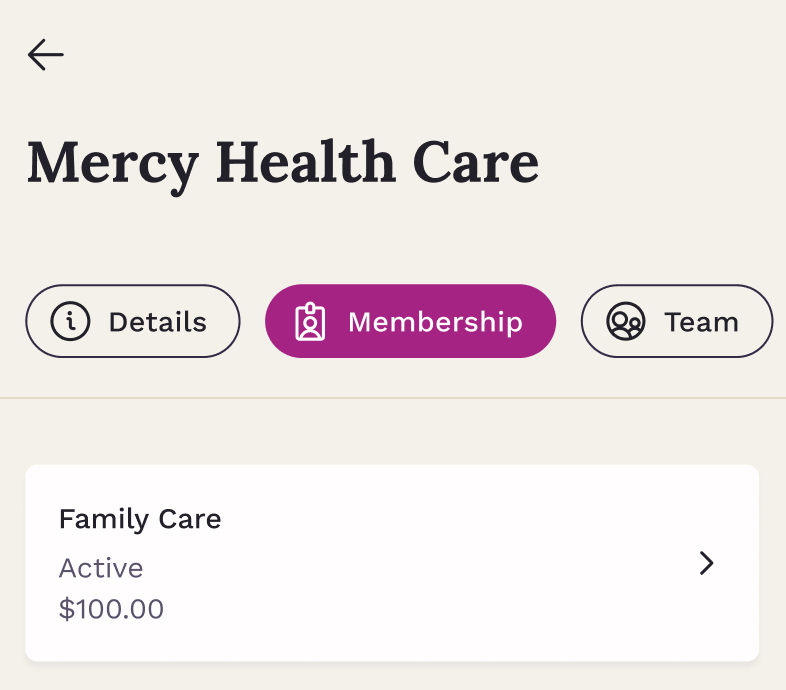Select the Membership tab label
Viewport: 786px width, 690px height.
[435, 322]
